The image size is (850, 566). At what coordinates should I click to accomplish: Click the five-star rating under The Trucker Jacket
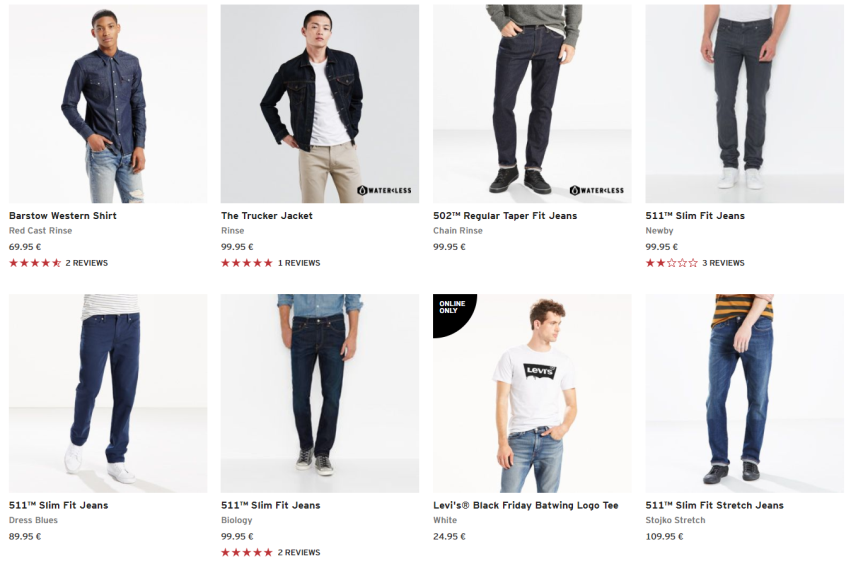[246, 263]
